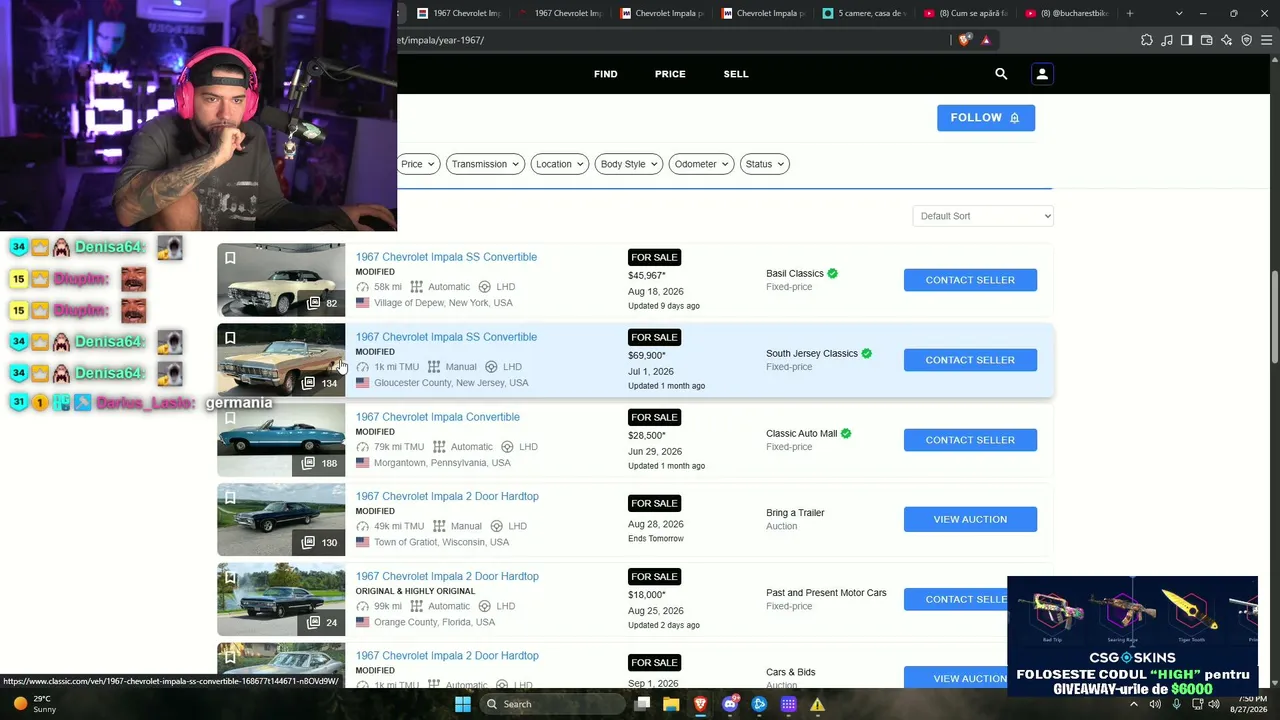The image size is (1280, 720).
Task: Open the CSG Skins giveaway banner
Action: click(x=1132, y=636)
